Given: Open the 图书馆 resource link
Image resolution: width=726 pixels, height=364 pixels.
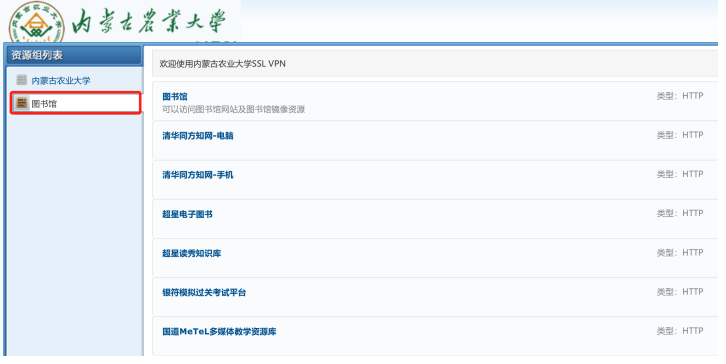Looking at the screenshot, I should pyautogui.click(x=175, y=96).
